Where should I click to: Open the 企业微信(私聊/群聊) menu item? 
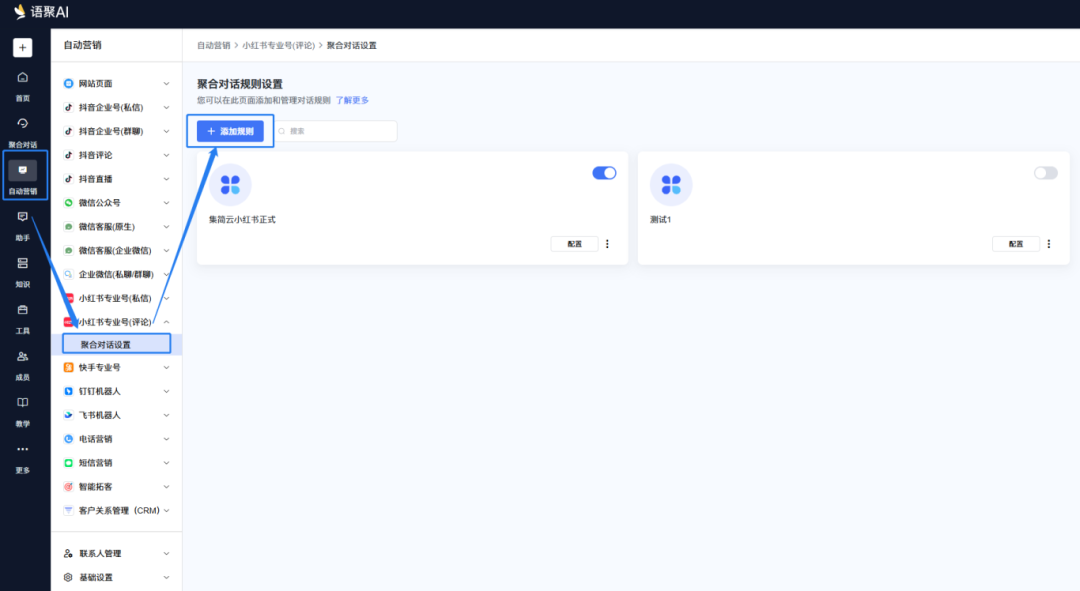pyautogui.click(x=116, y=274)
